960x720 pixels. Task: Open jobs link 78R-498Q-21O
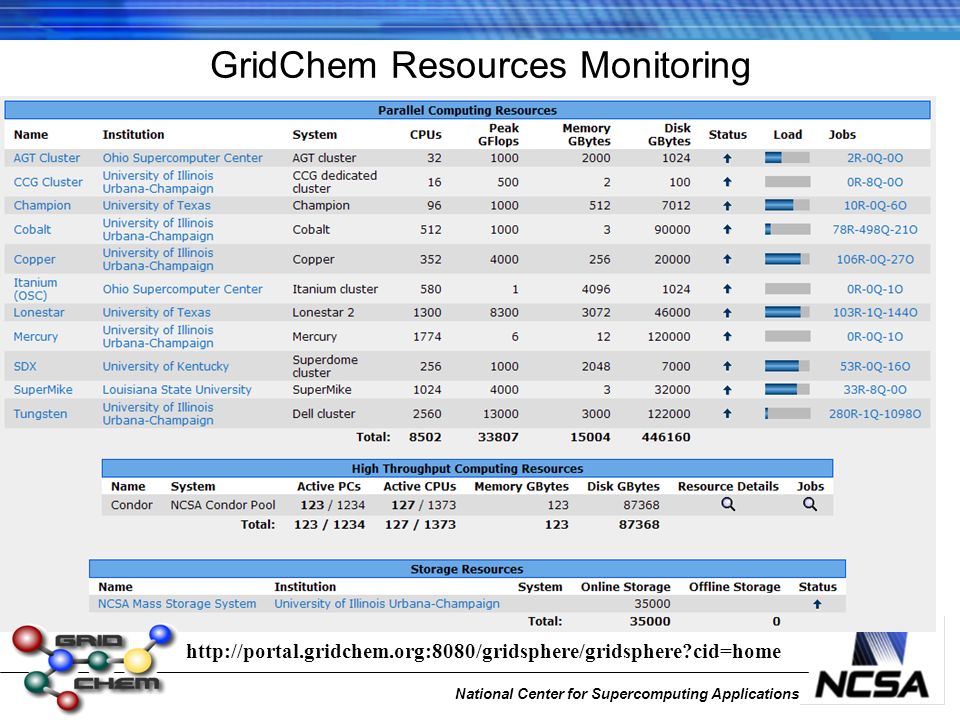pos(875,230)
